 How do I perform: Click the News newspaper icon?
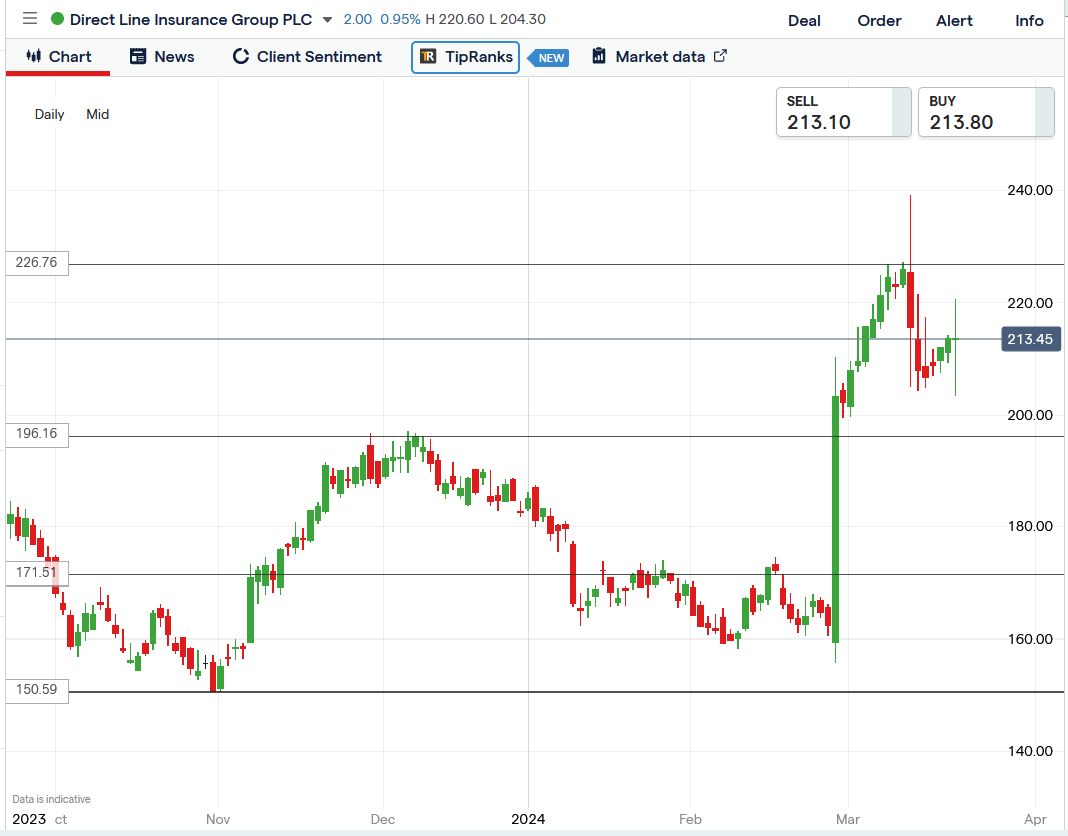click(138, 56)
